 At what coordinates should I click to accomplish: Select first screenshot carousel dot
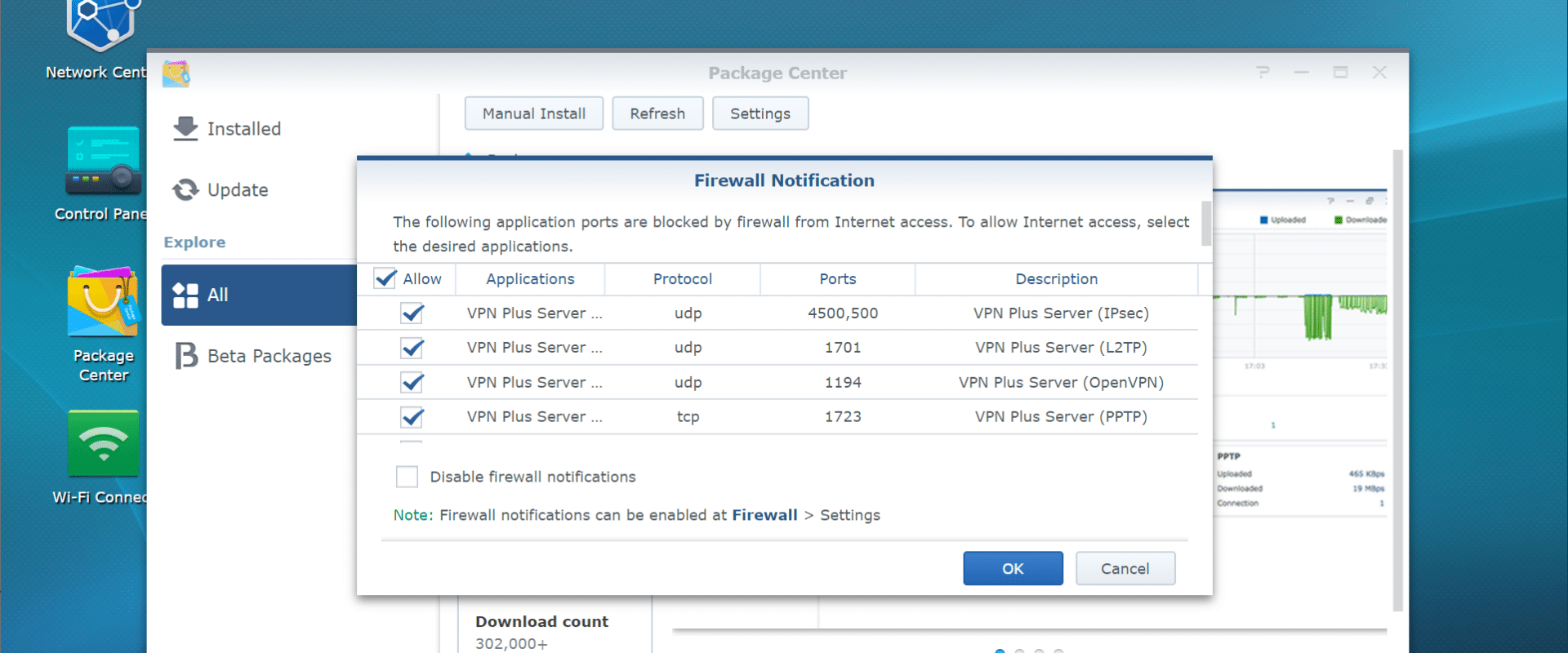click(1000, 651)
